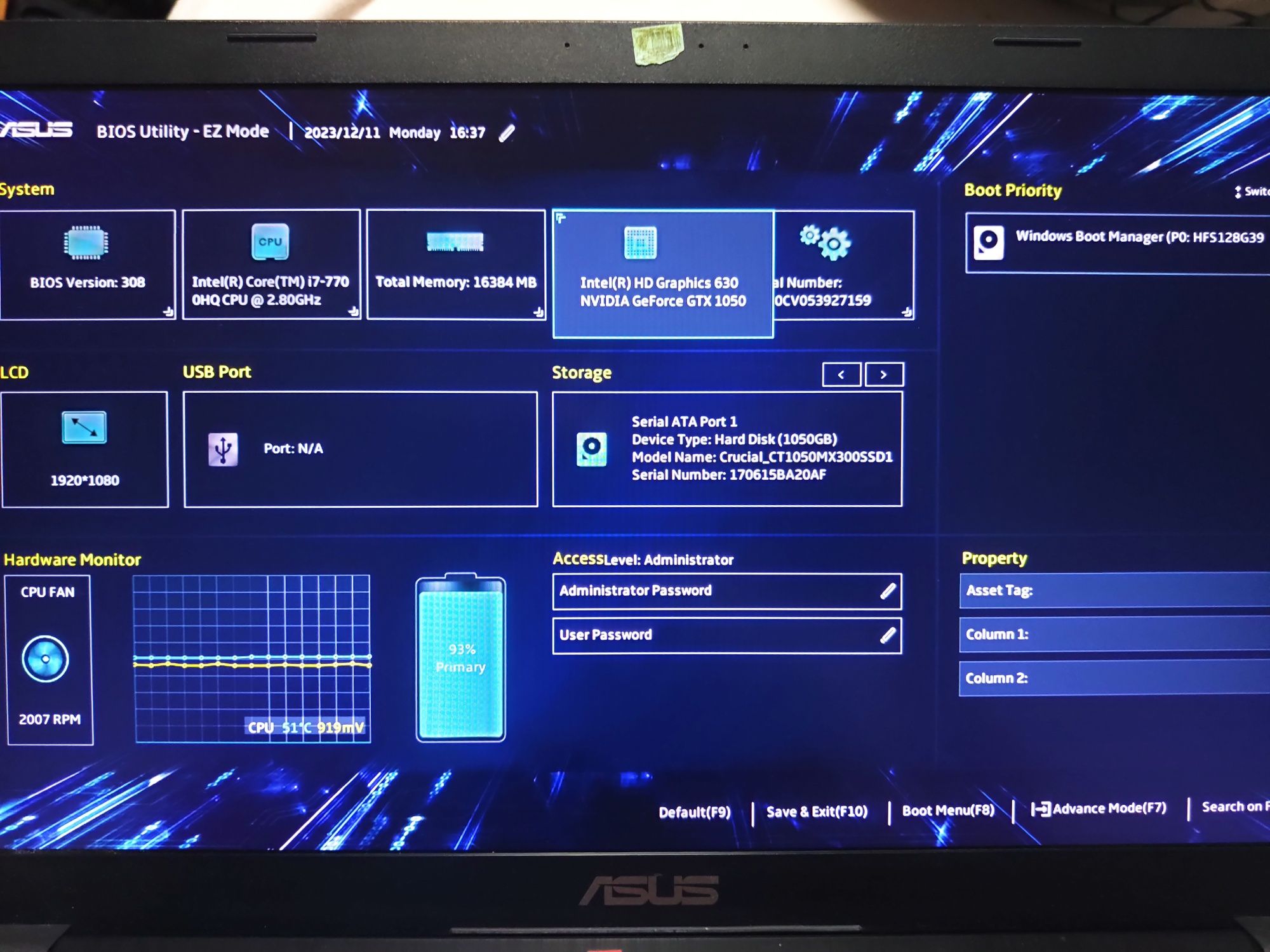Image resolution: width=1270 pixels, height=952 pixels.
Task: Click the serial number gears icon
Action: coord(825,242)
